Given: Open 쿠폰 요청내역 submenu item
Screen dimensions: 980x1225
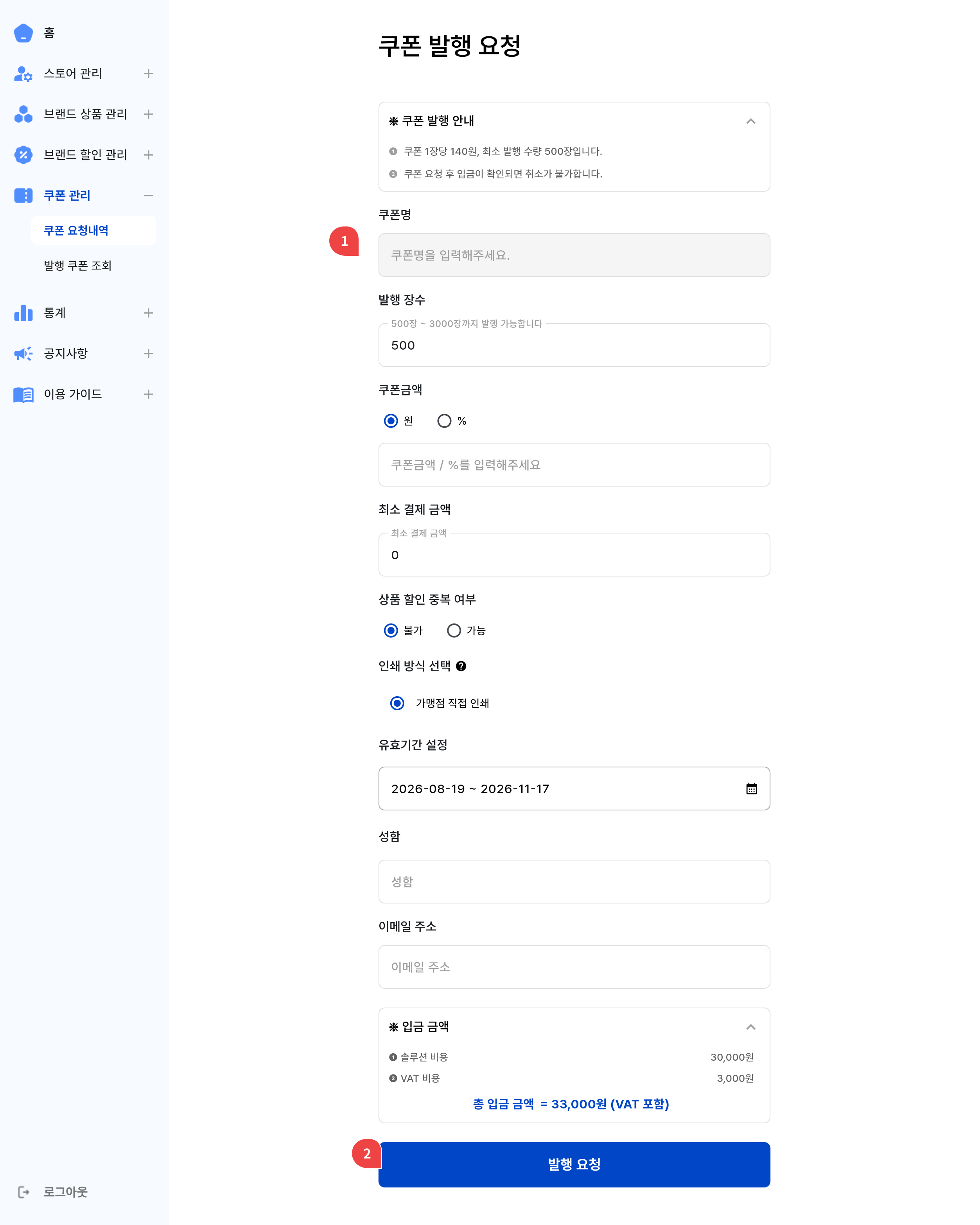Looking at the screenshot, I should (94, 230).
